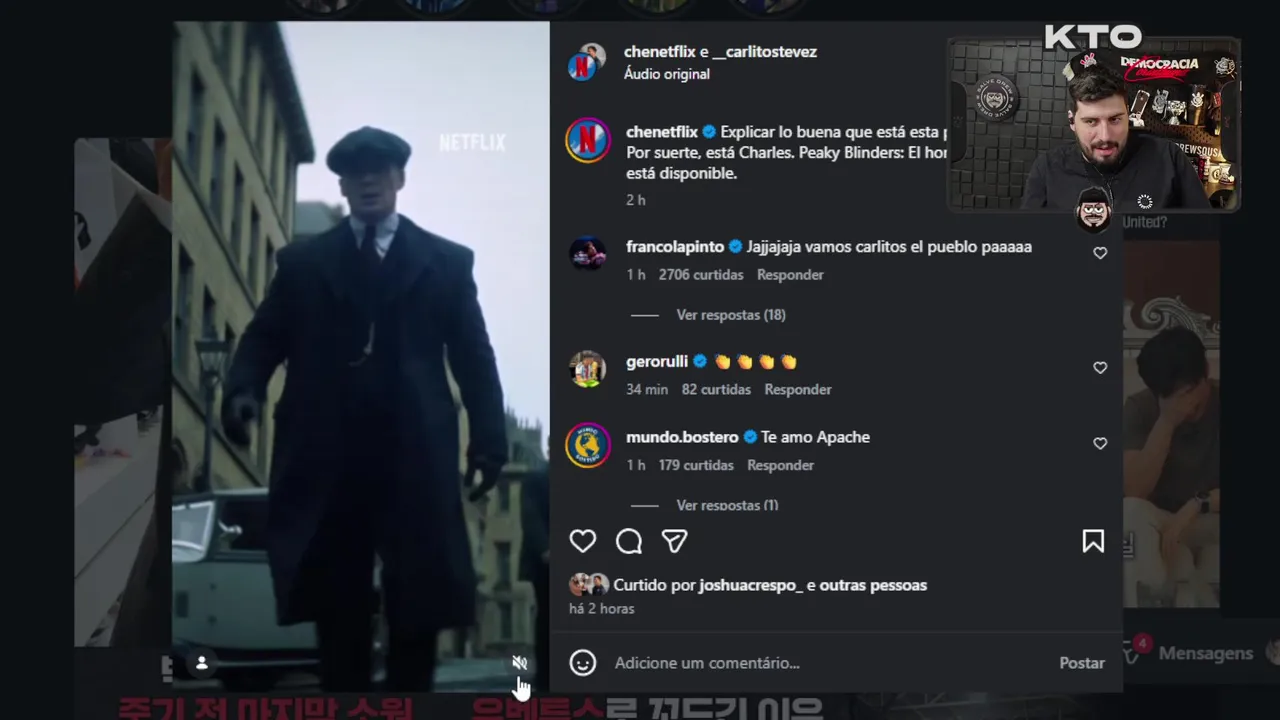Open comment bubble icon under post

[x=629, y=541]
